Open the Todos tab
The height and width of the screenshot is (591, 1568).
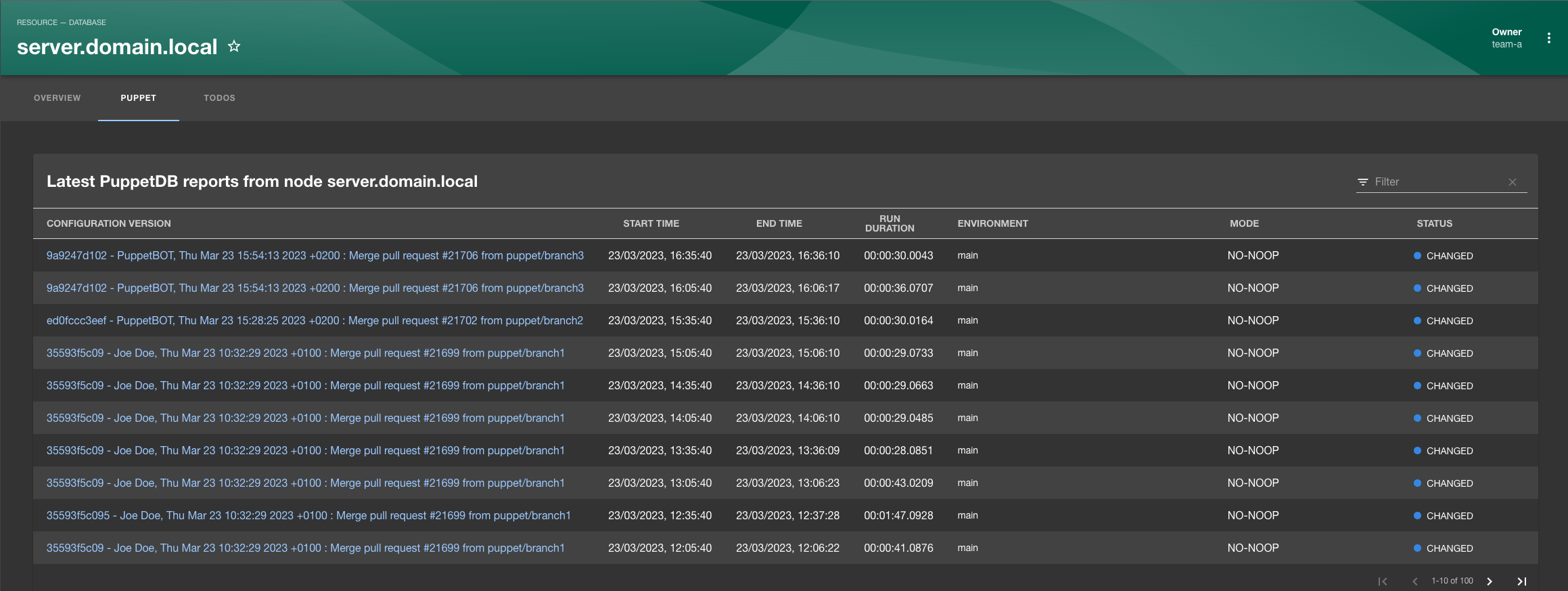point(220,98)
